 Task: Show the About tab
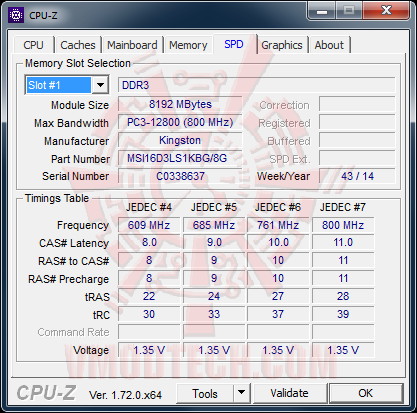point(329,45)
